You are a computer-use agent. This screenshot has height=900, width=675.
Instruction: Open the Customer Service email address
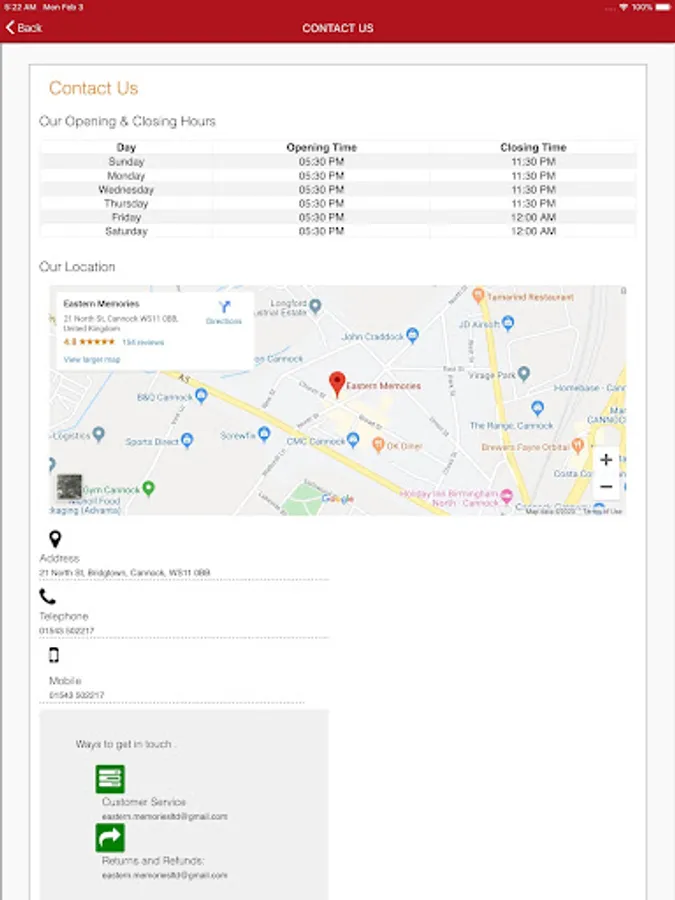(x=165, y=816)
